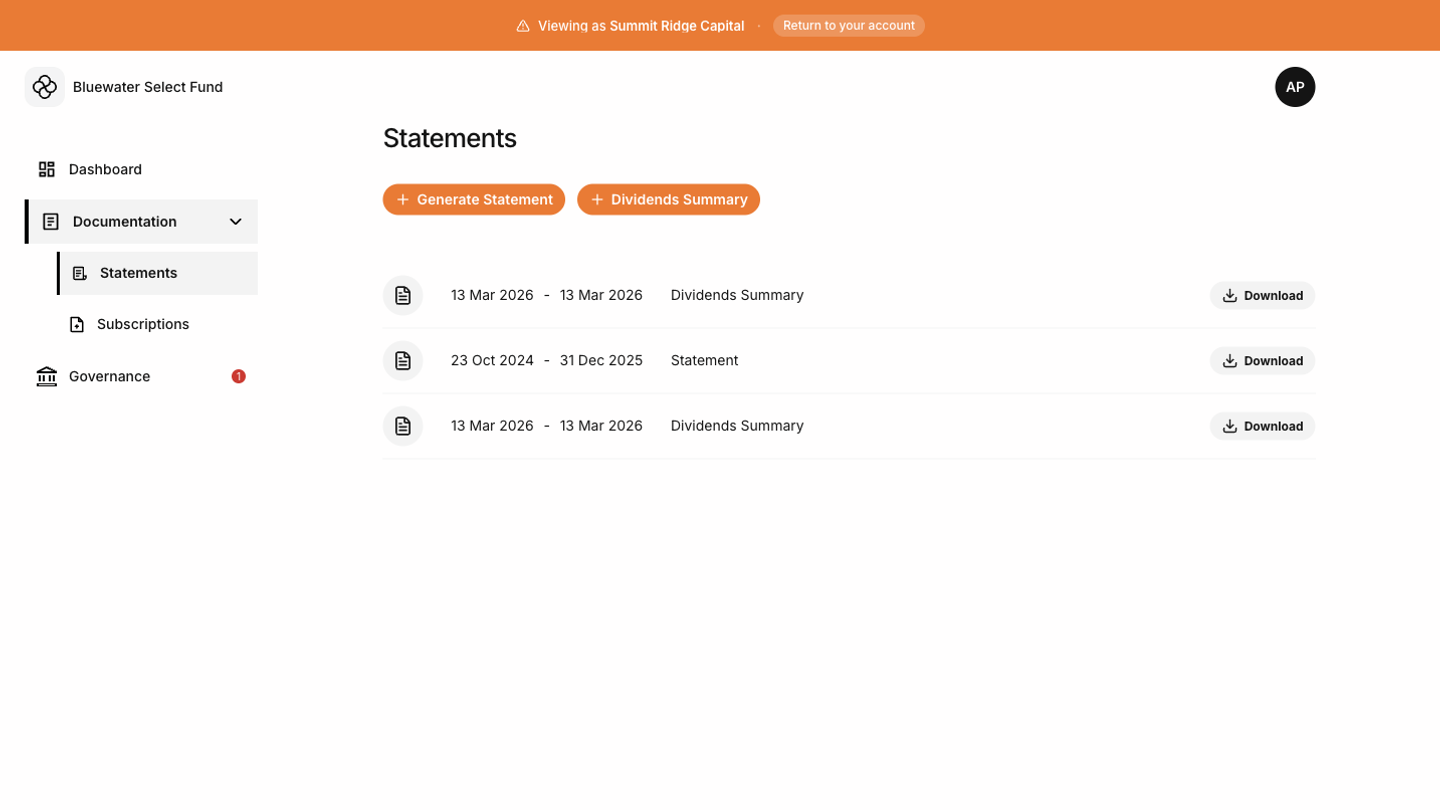Image resolution: width=1440 pixels, height=810 pixels.
Task: Download the last Dividends Summary in list
Action: click(1262, 427)
